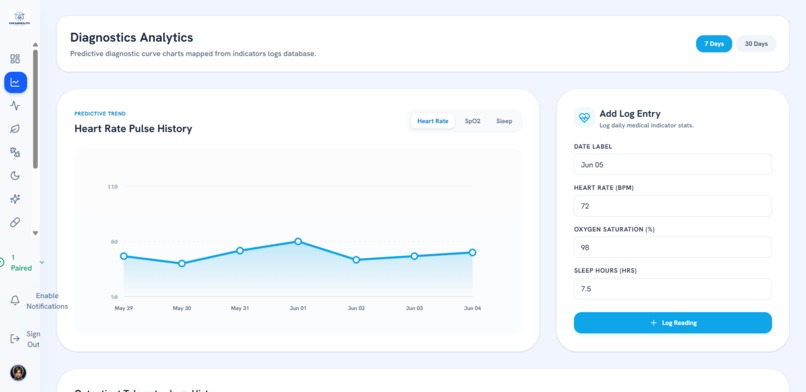Switch to the SpO2 chart tab

(x=472, y=121)
